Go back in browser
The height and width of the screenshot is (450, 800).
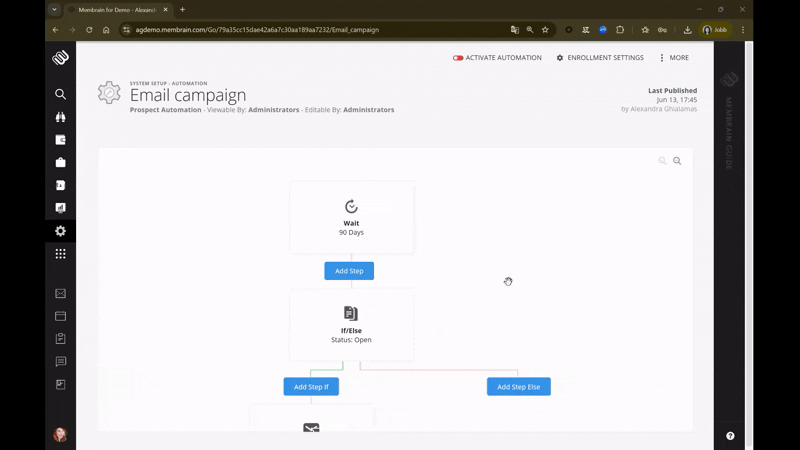coord(55,30)
